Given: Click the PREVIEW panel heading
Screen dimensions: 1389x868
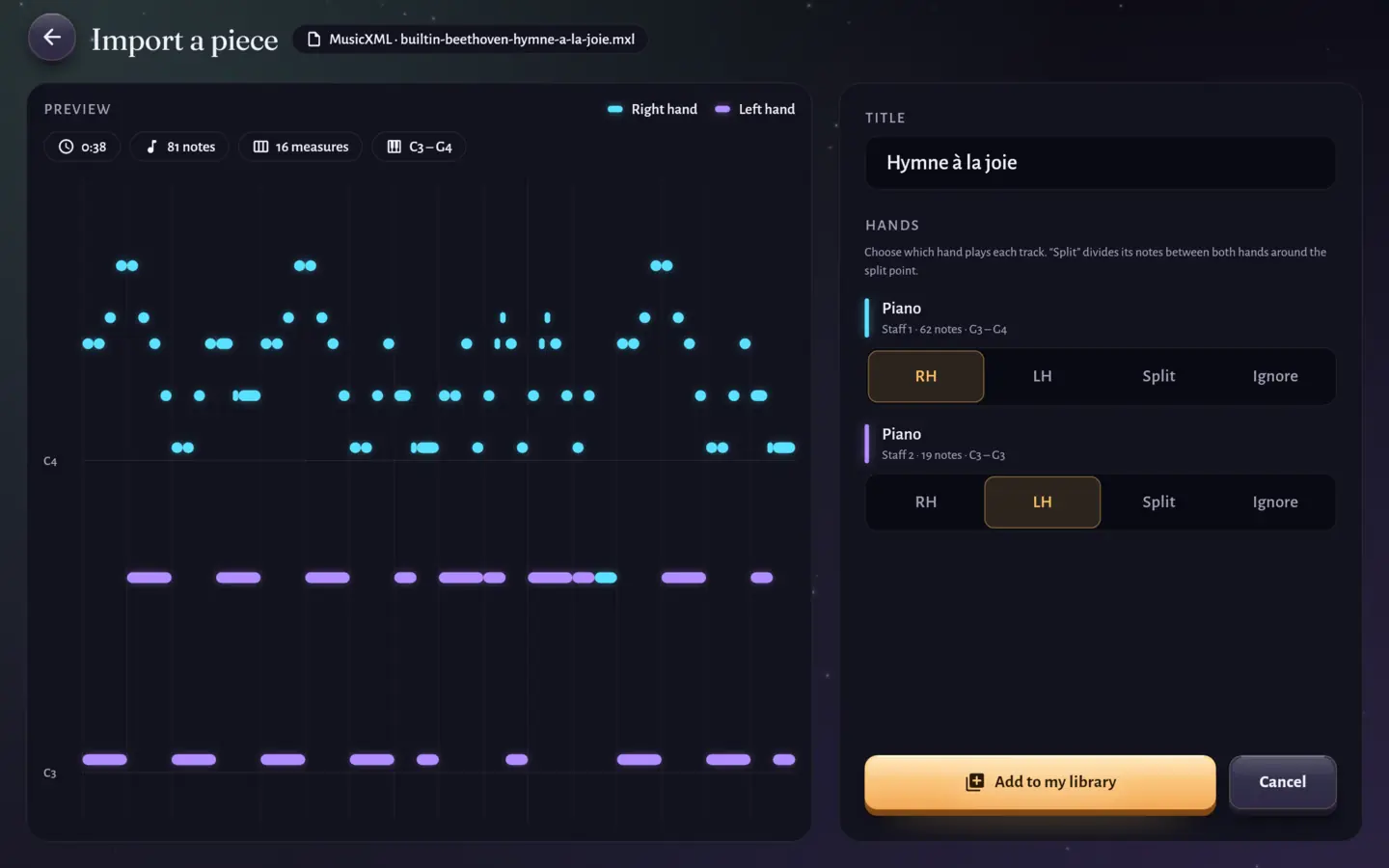Looking at the screenshot, I should click(77, 109).
